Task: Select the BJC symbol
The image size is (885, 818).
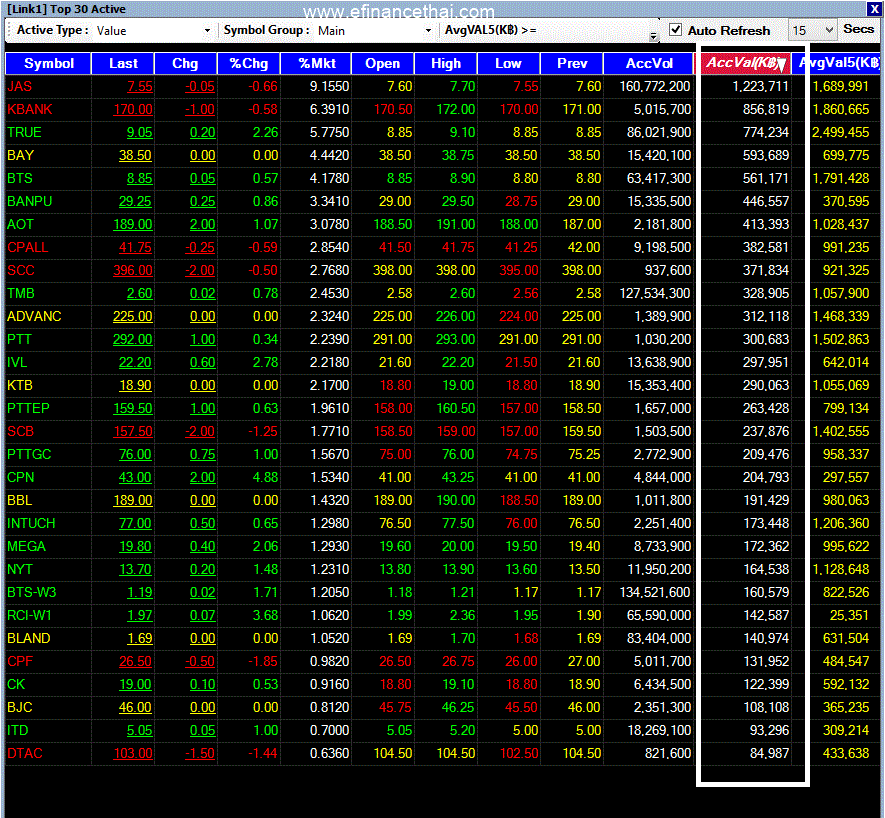Action: (x=20, y=707)
